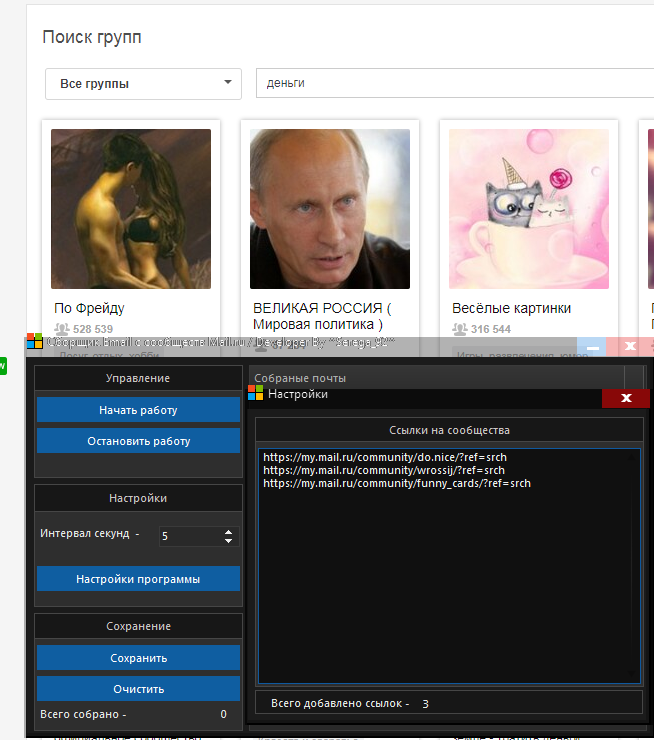Increase the Интервал секунд value with up arrow
The width and height of the screenshot is (654, 740).
[228, 532]
